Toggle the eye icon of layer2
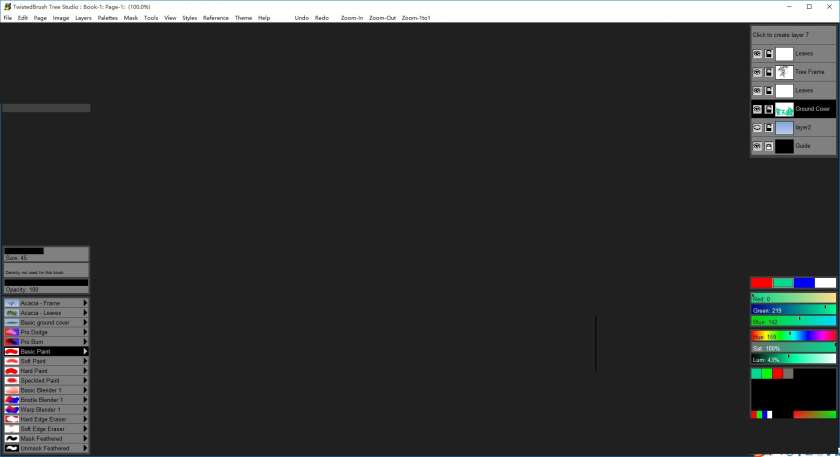This screenshot has width=840, height=457. (x=757, y=128)
